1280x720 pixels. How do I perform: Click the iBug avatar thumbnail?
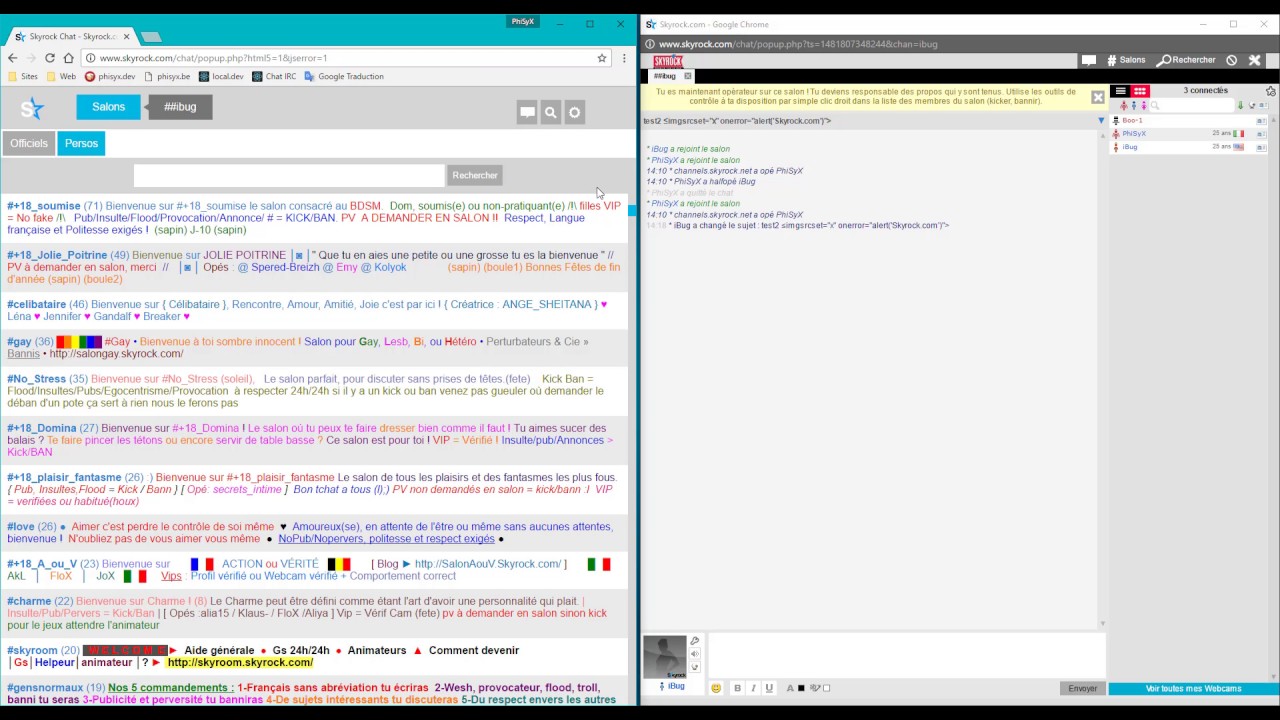pos(665,657)
